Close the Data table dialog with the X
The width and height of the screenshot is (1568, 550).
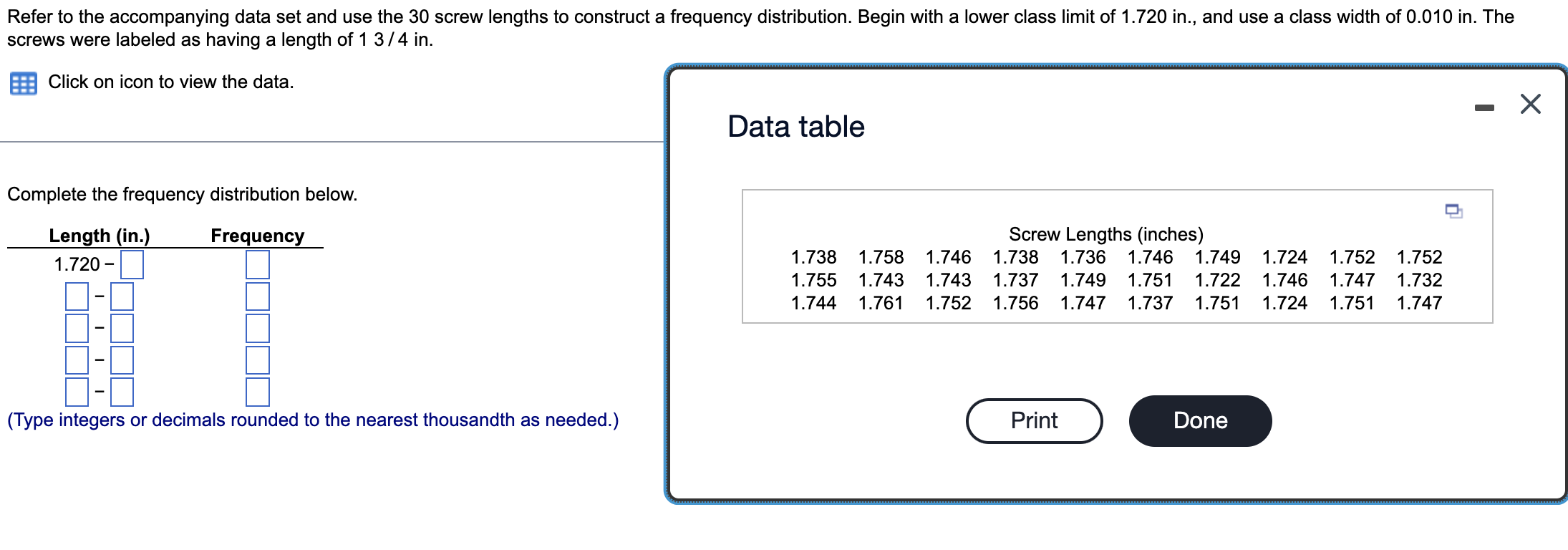point(1530,103)
